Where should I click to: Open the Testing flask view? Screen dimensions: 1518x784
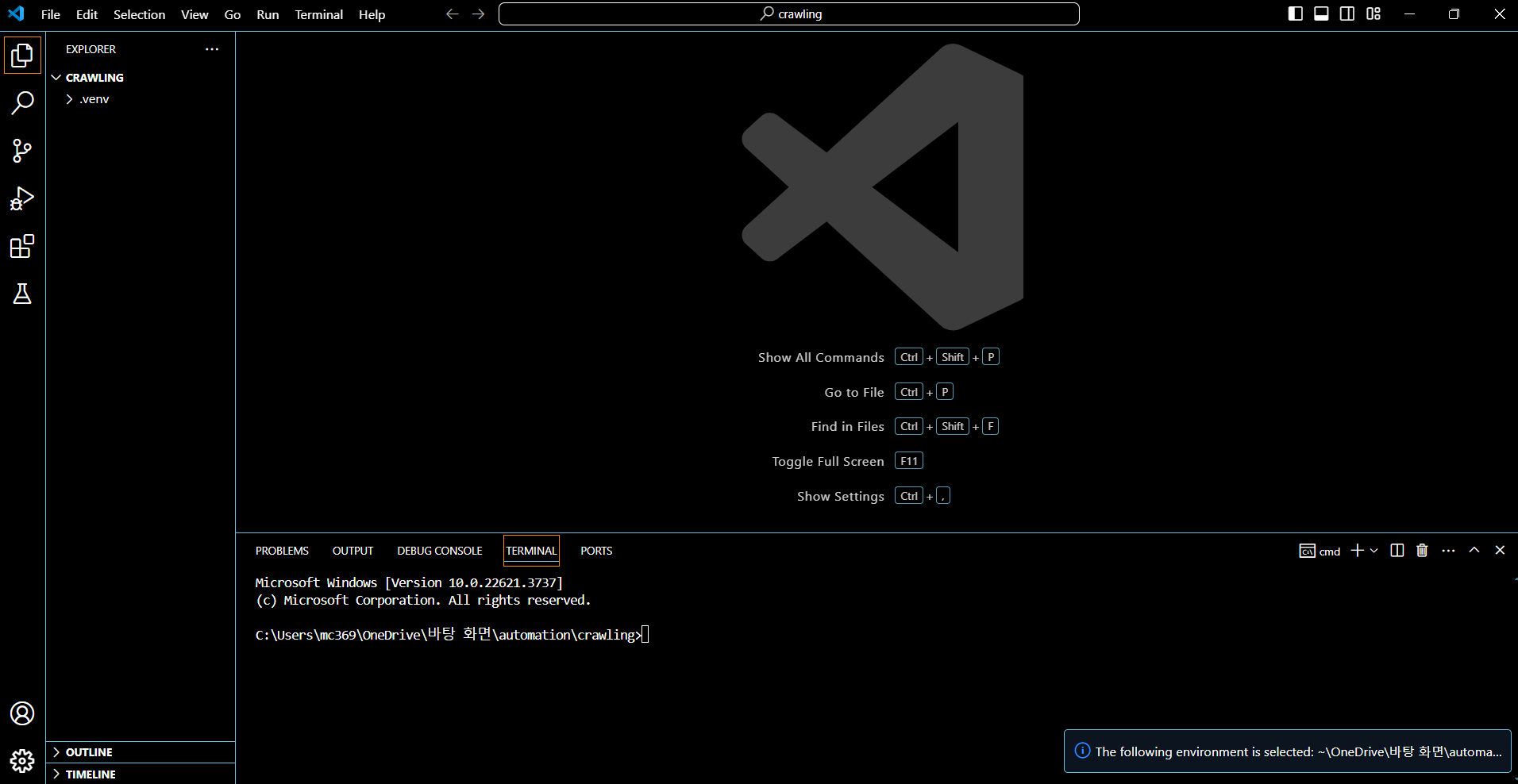click(22, 294)
